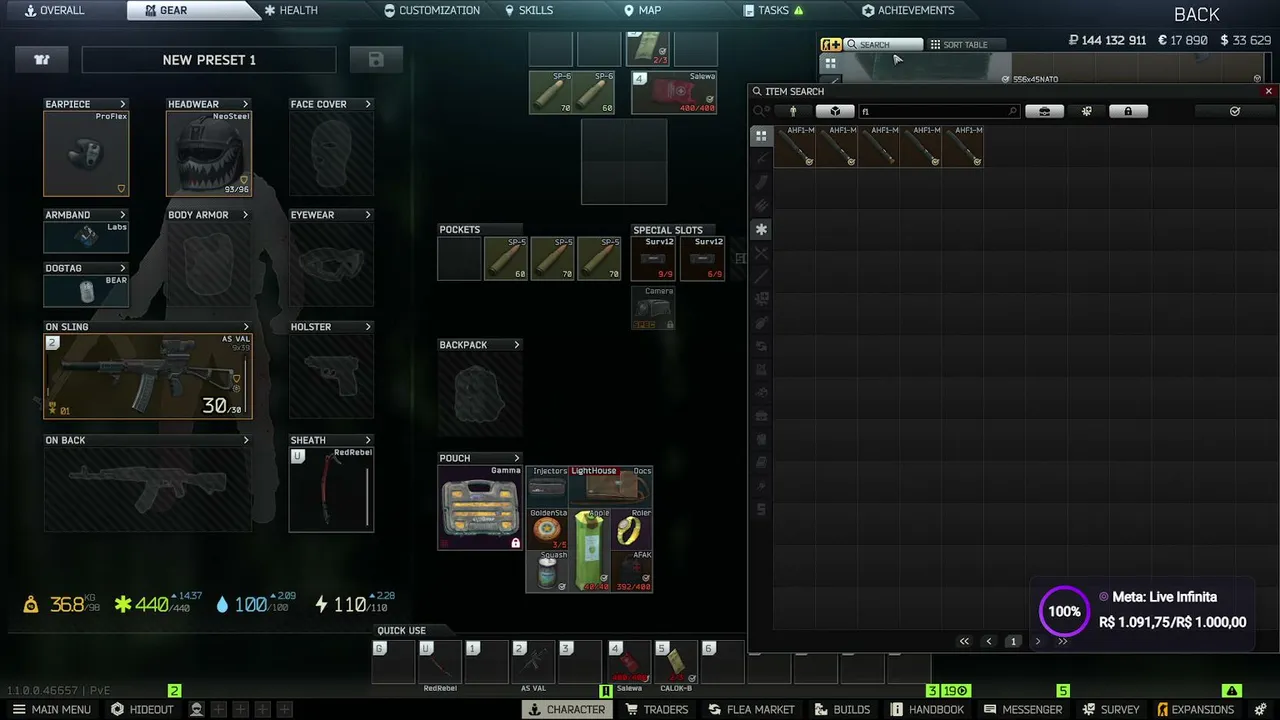This screenshot has height=720, width=1280.
Task: Select the Roler watch in pouch
Action: point(632,529)
